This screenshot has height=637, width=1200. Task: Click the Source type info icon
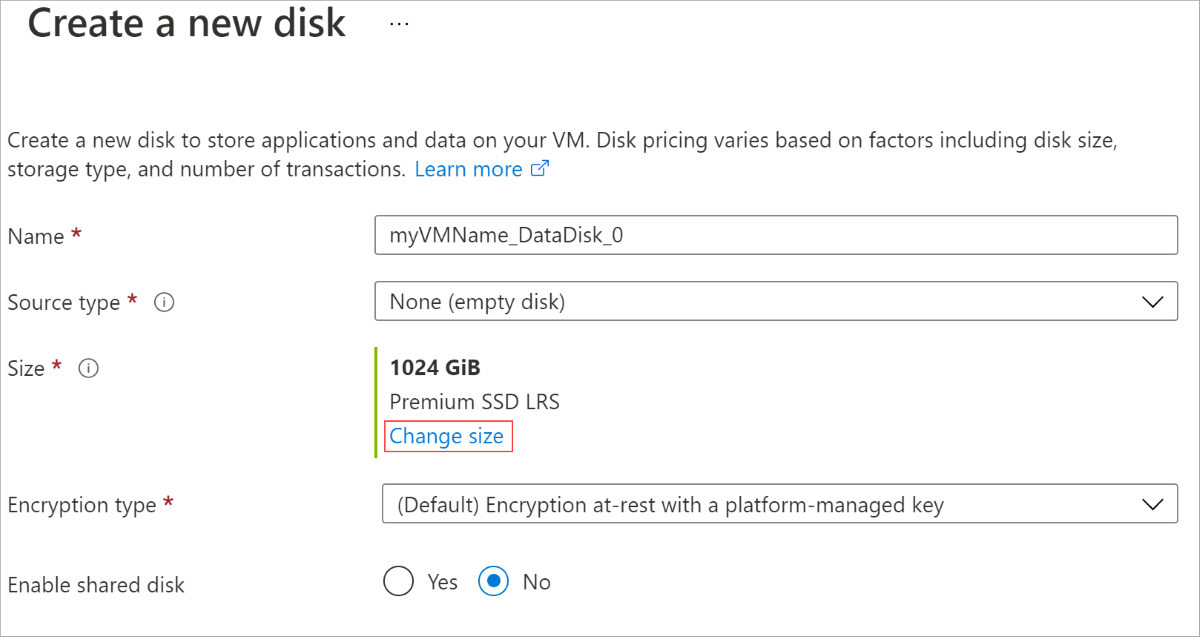(164, 303)
